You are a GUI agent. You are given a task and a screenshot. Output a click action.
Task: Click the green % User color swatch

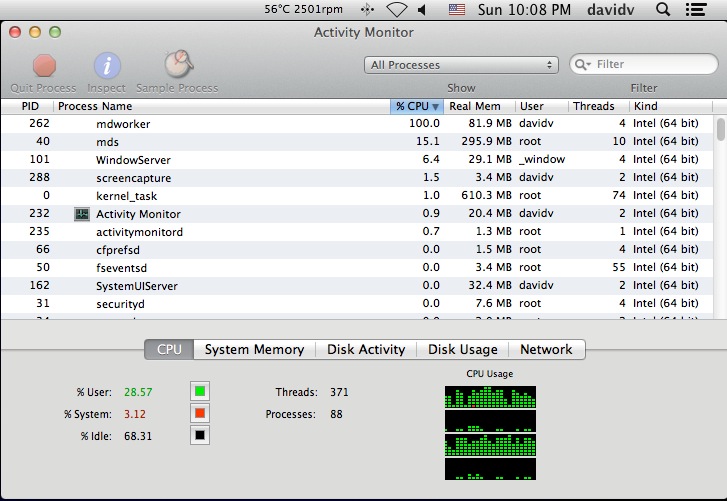pyautogui.click(x=200, y=391)
